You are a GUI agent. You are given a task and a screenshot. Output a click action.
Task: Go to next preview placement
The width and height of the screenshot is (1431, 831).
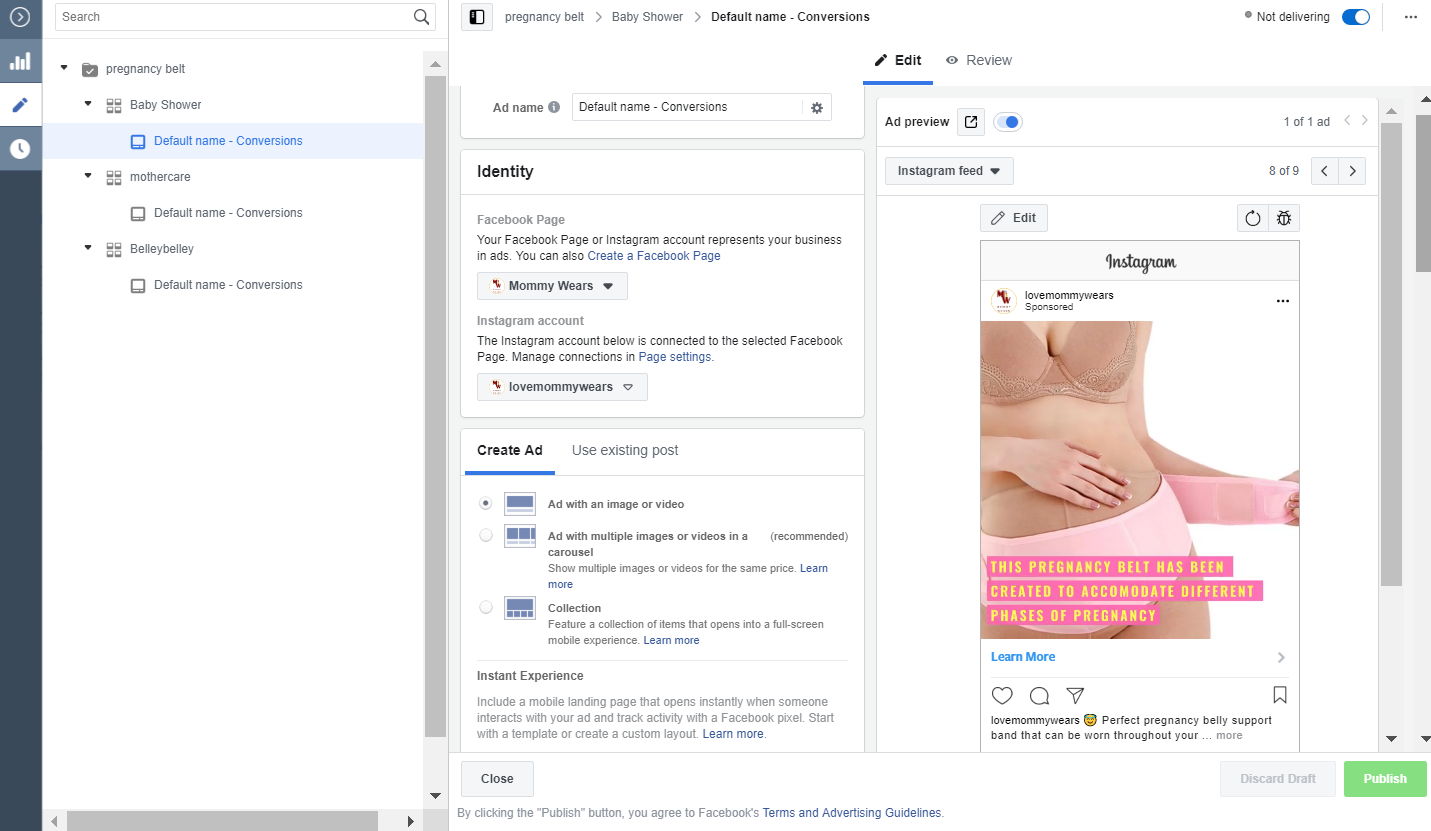coord(1353,171)
